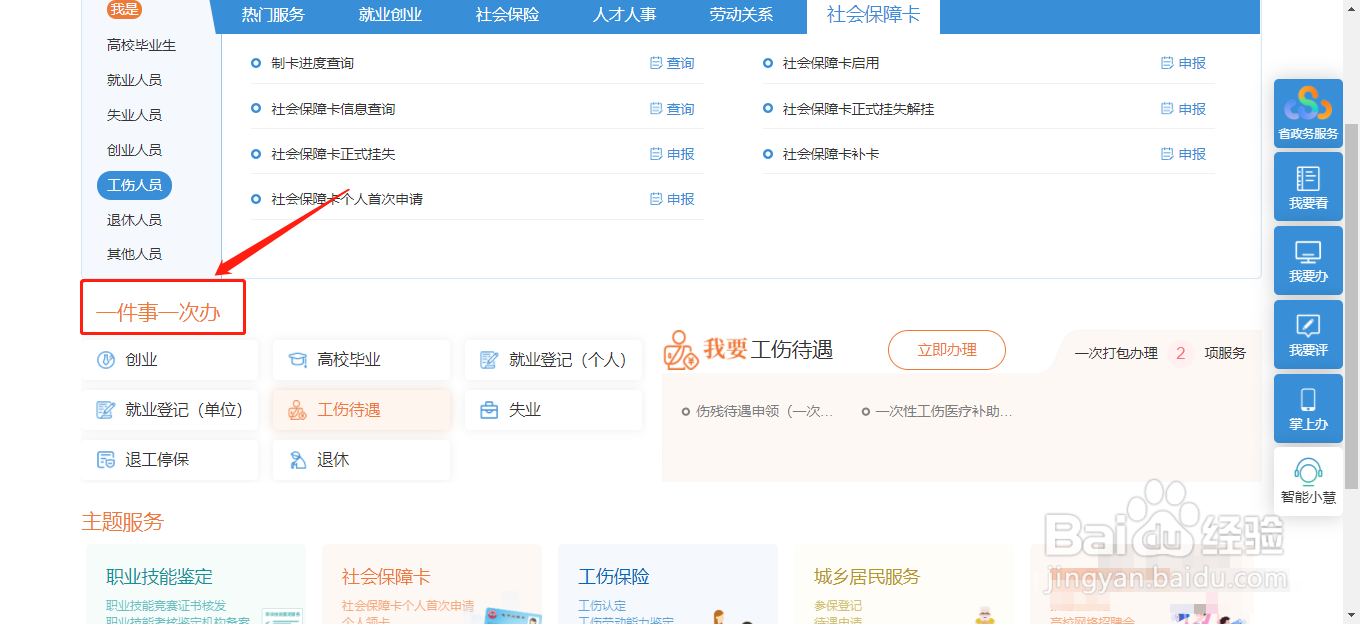Select the 工伤待遇 service icon

click(x=361, y=410)
